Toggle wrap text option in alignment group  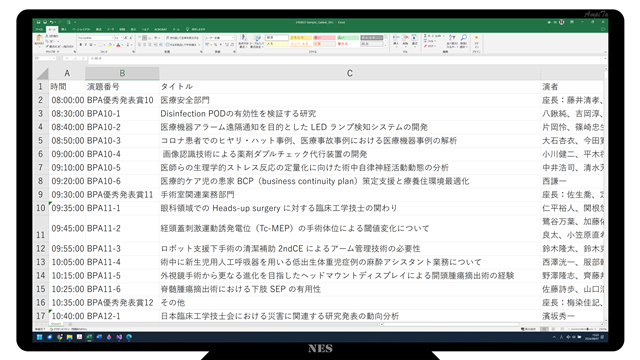tap(182, 38)
